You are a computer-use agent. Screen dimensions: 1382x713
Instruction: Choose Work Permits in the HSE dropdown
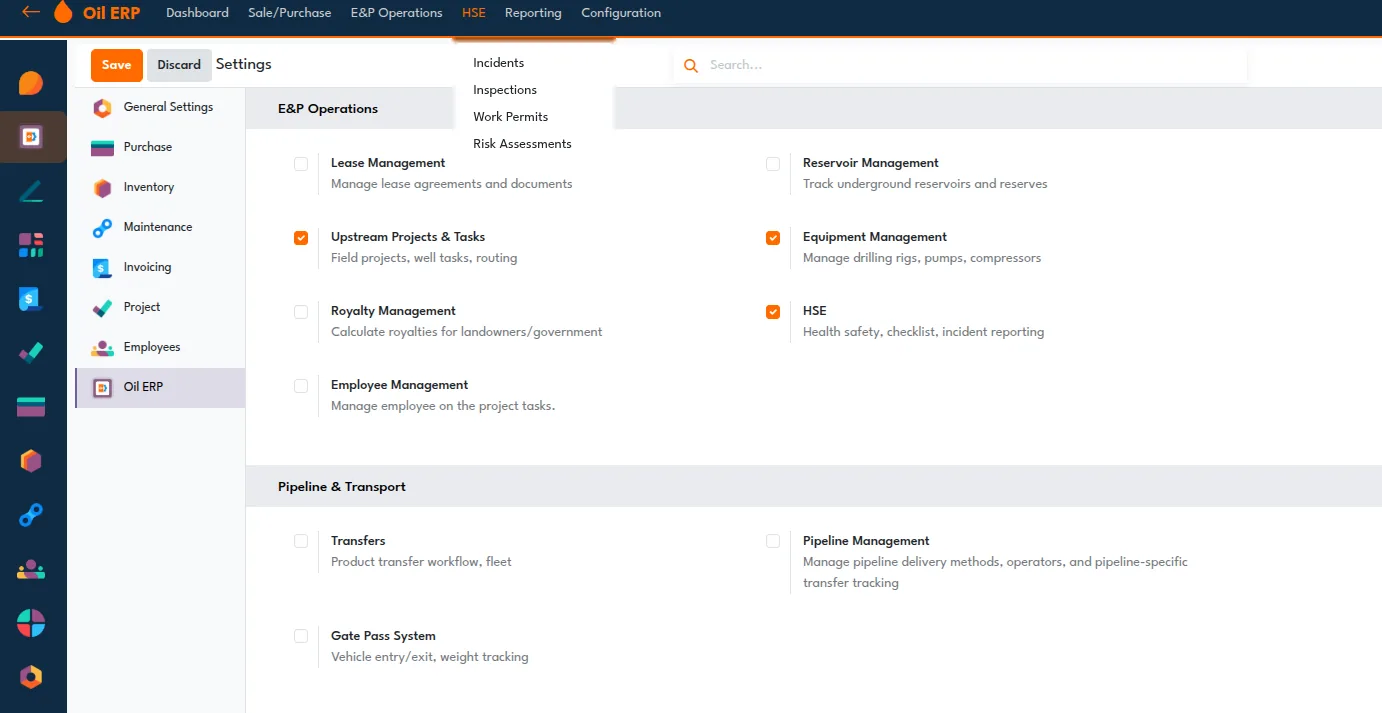[511, 117]
